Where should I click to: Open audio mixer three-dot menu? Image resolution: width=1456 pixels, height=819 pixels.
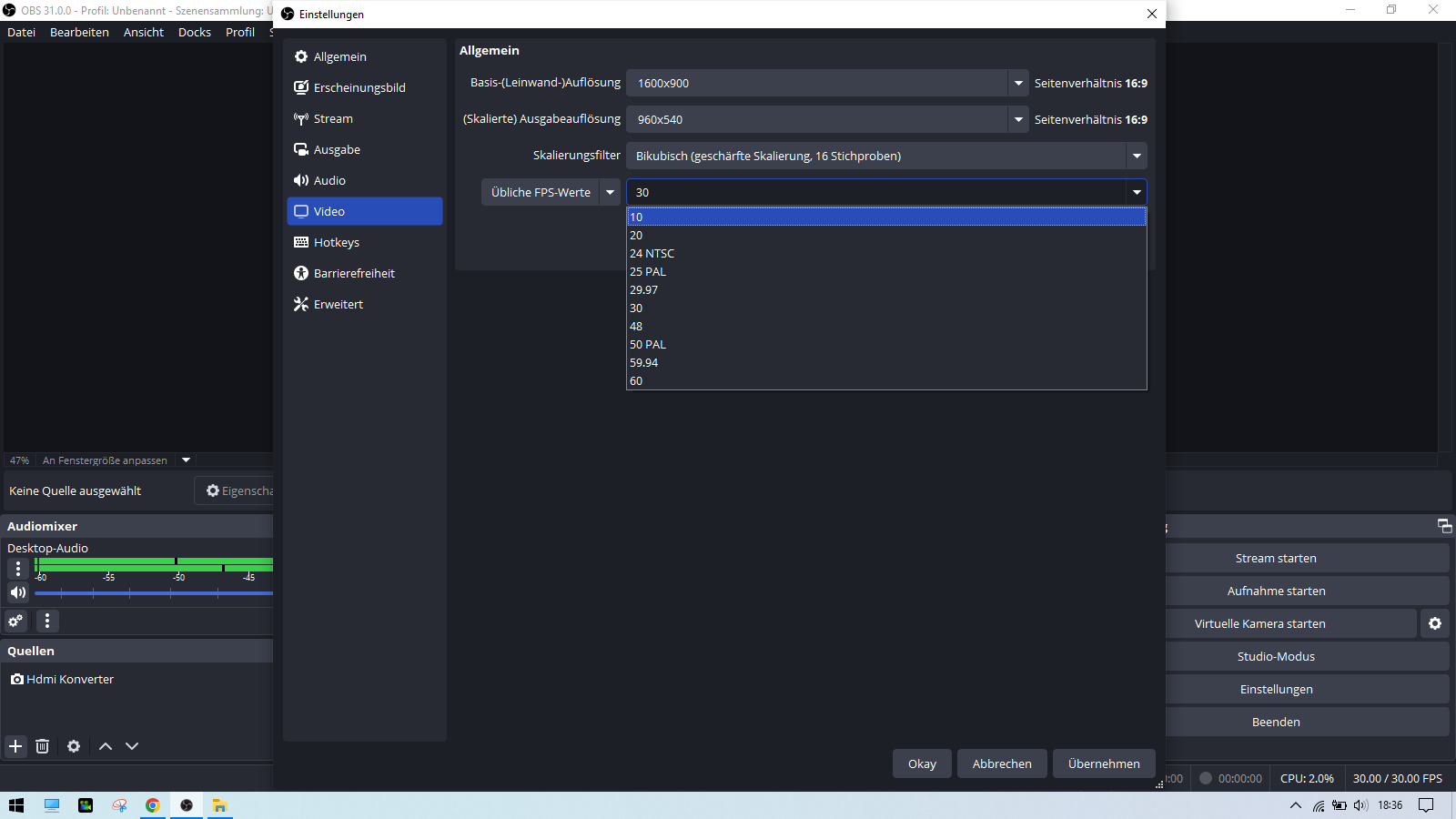coord(47,621)
